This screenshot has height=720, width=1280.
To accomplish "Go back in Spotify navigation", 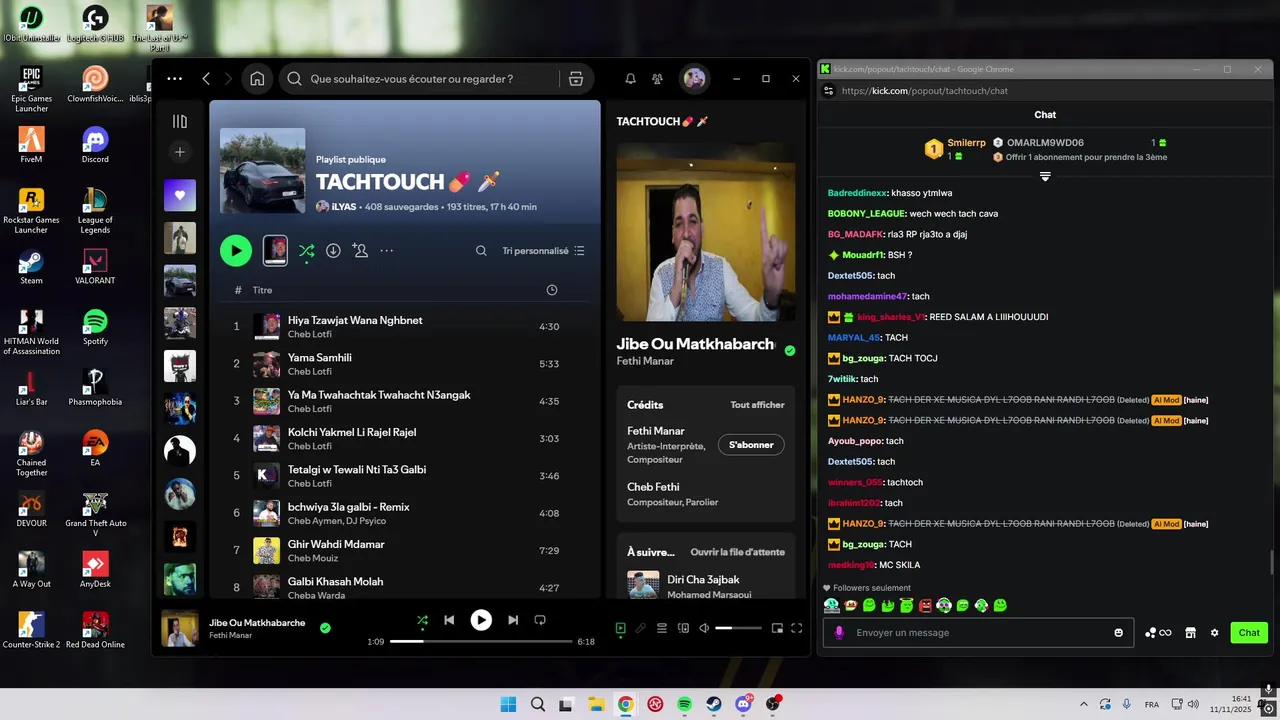I will click(x=206, y=79).
